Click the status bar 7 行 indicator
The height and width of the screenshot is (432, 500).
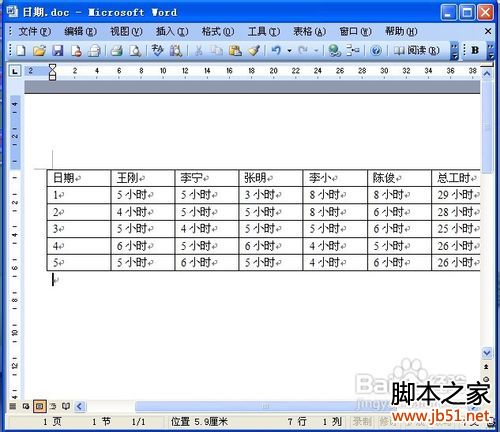click(x=297, y=422)
